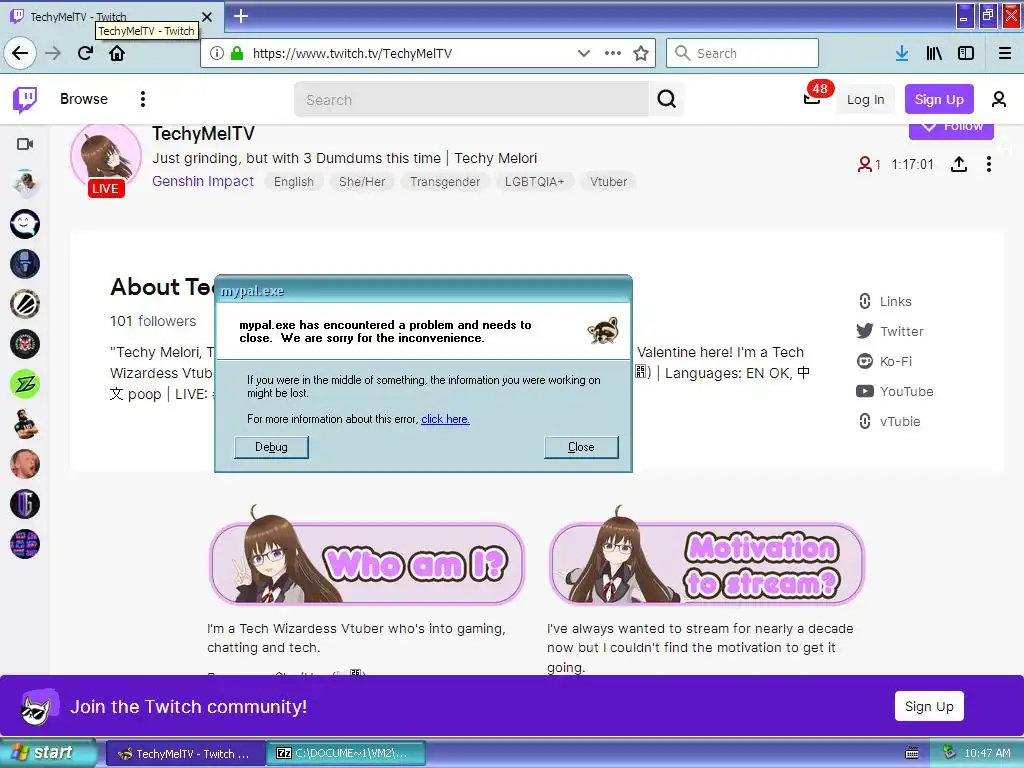Click the share upload icon next to stream time
Image resolution: width=1024 pixels, height=768 pixels.
(x=959, y=164)
